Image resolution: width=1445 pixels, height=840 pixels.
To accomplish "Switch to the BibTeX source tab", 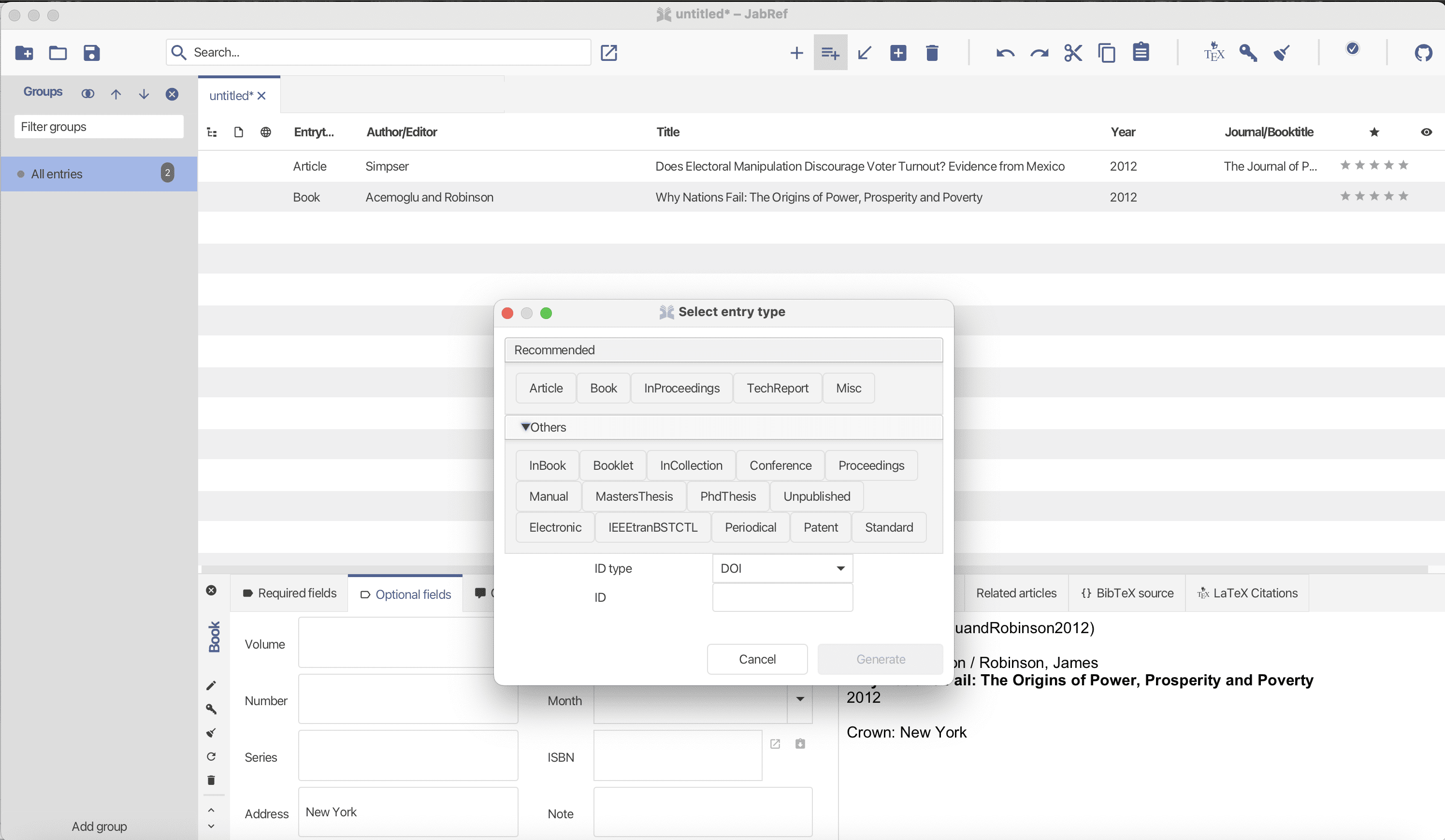I will pos(1127,593).
